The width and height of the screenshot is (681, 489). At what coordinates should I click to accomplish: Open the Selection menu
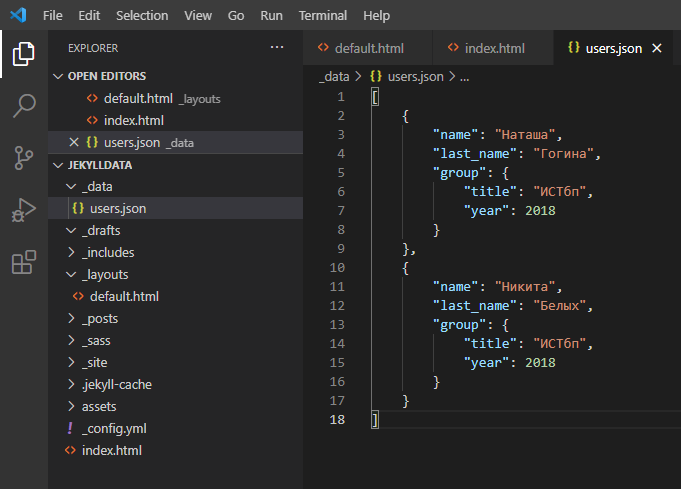tap(142, 16)
